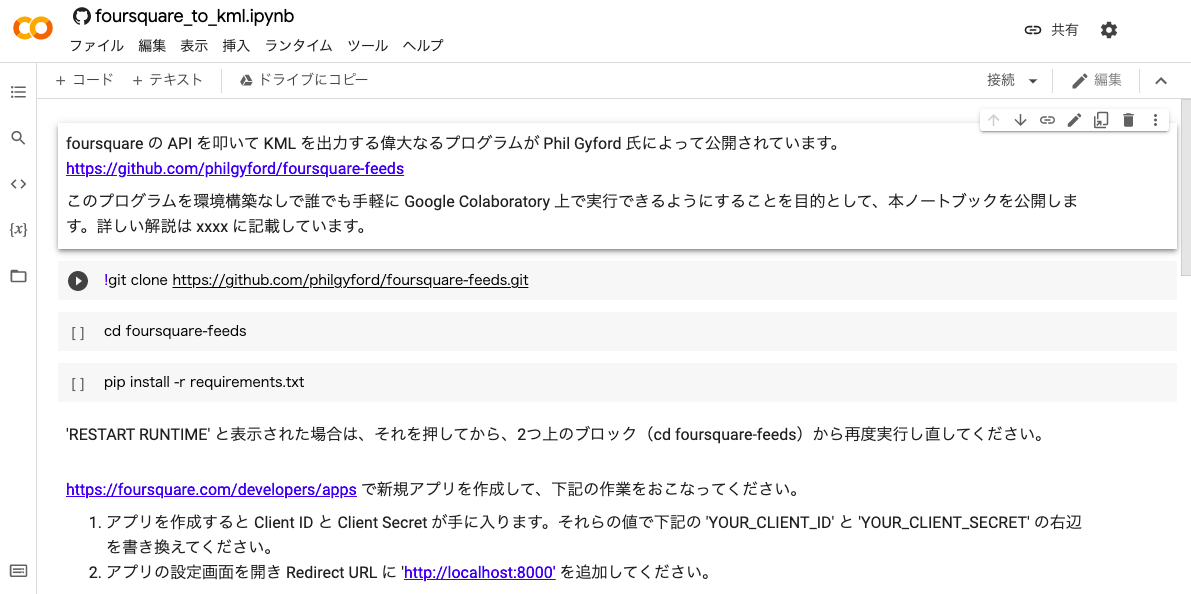Click the share link icon in header
Viewport: 1191px width, 594px height.
(x=1032, y=30)
